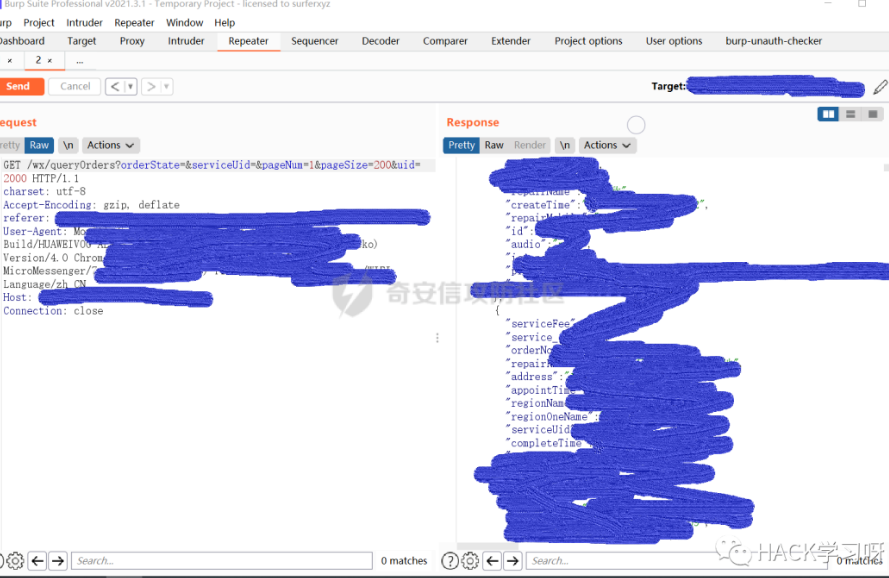Screen dimensions: 889x578
Task: Select Repeater request tab 2
Action: pos(39,60)
